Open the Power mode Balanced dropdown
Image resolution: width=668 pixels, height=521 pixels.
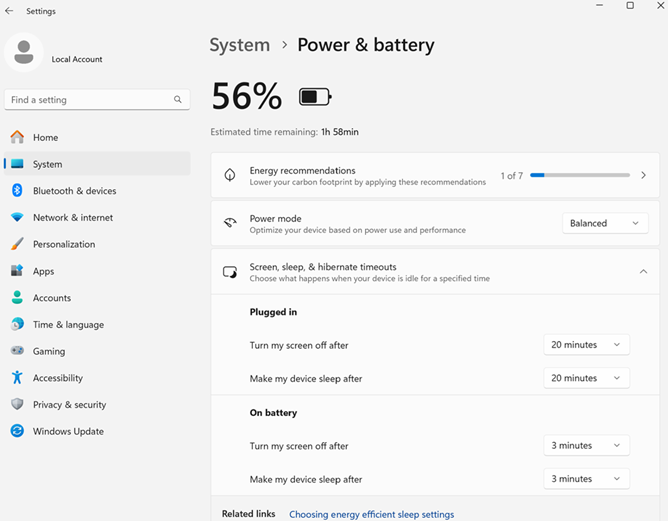pos(605,223)
